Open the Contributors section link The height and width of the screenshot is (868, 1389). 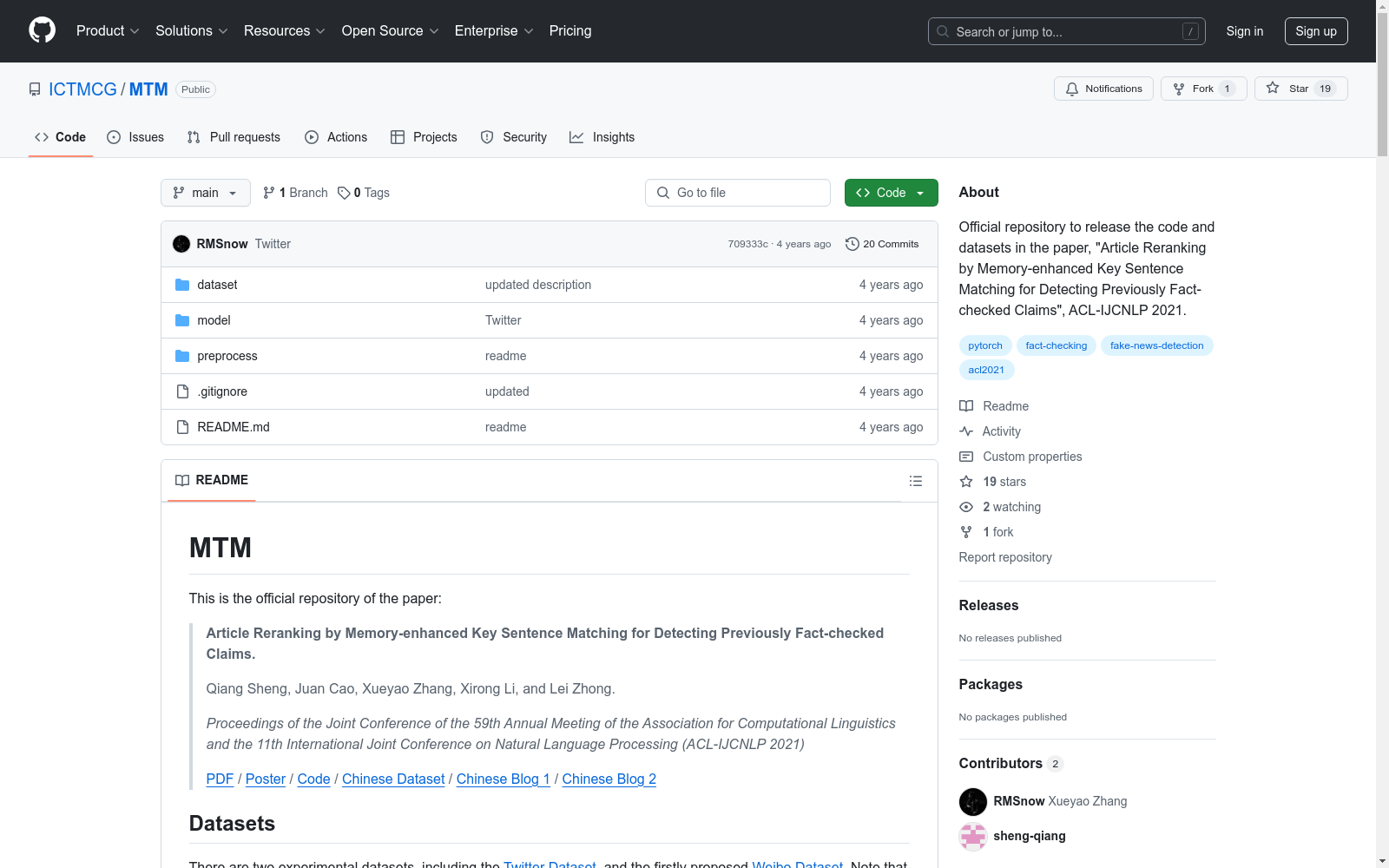1011,764
